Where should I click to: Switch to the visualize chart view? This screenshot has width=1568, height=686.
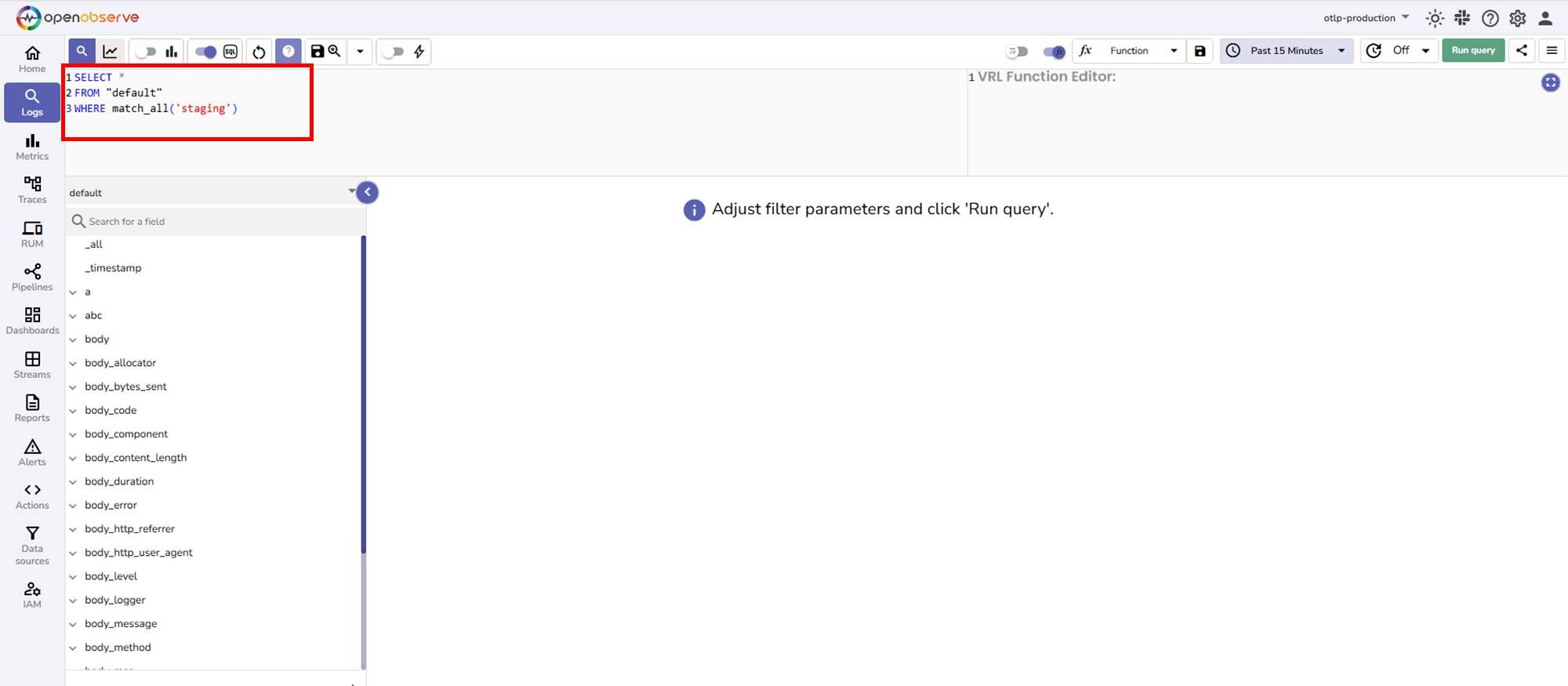tap(110, 51)
